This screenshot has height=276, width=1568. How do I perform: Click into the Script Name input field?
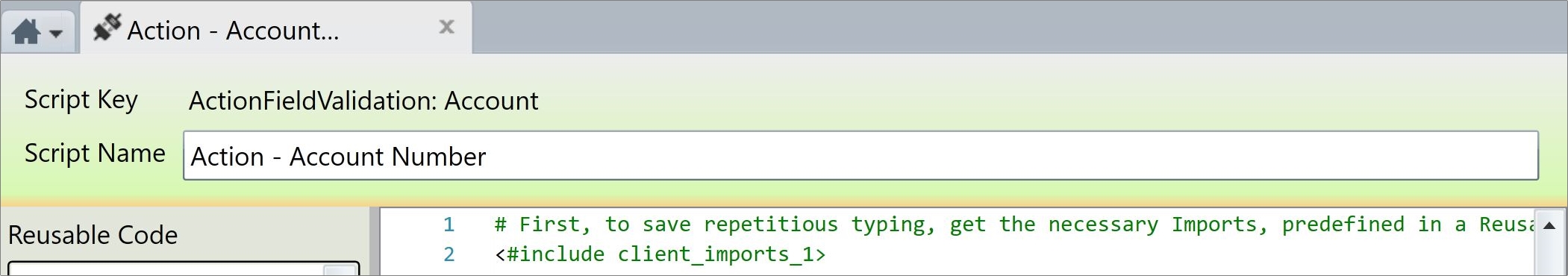[860, 155]
